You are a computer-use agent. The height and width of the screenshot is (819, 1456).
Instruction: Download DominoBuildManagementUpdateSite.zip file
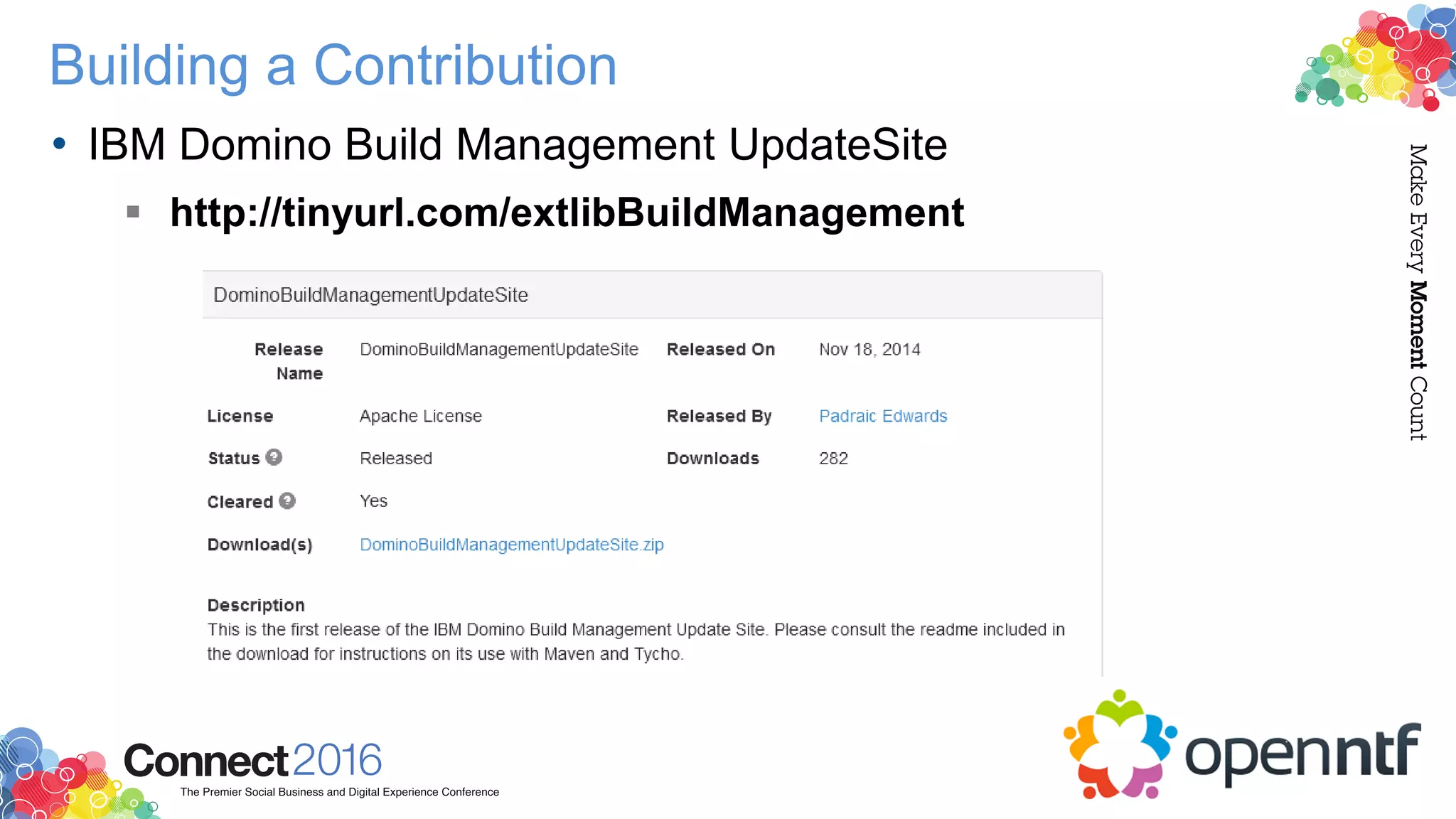512,545
